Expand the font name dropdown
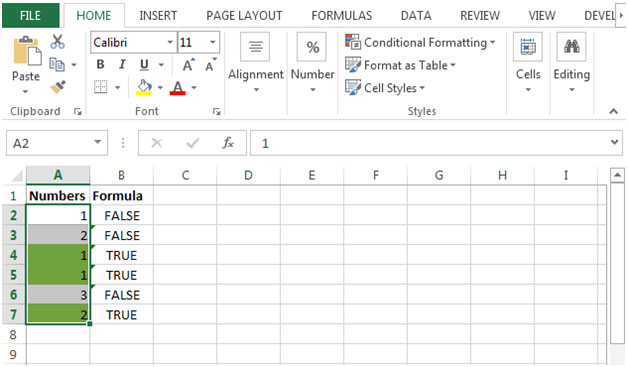The width and height of the screenshot is (628, 367). [x=170, y=42]
